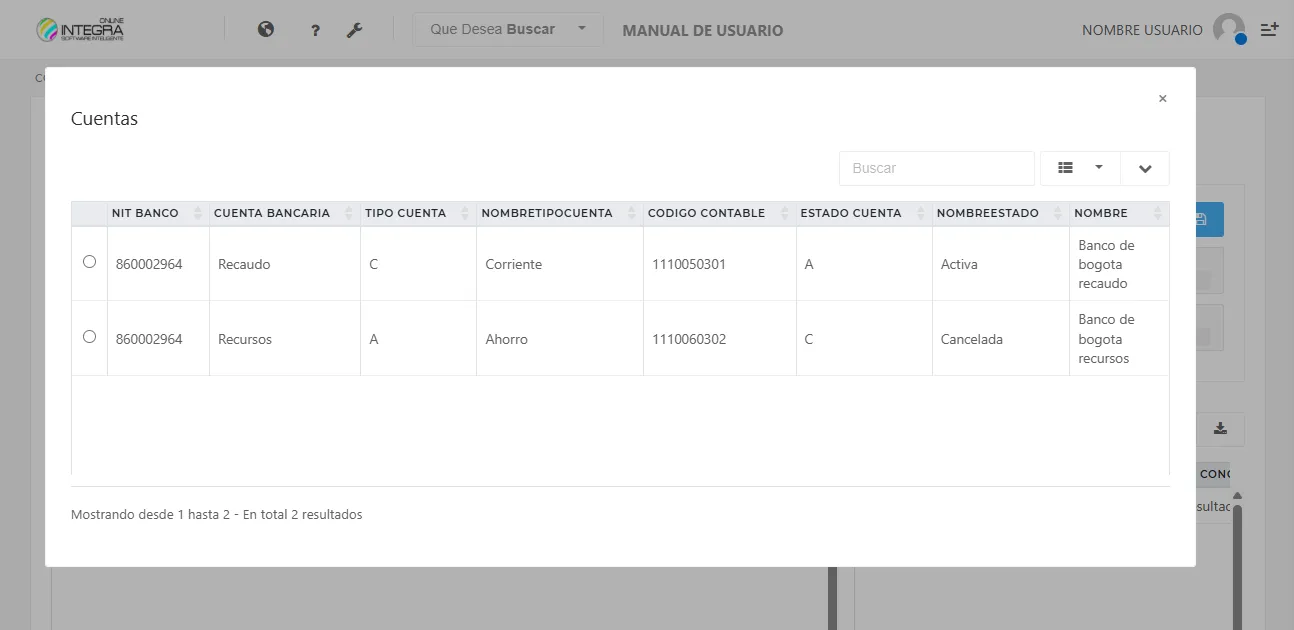Open the column list view dropdown
The height and width of the screenshot is (630, 1294).
point(1079,168)
